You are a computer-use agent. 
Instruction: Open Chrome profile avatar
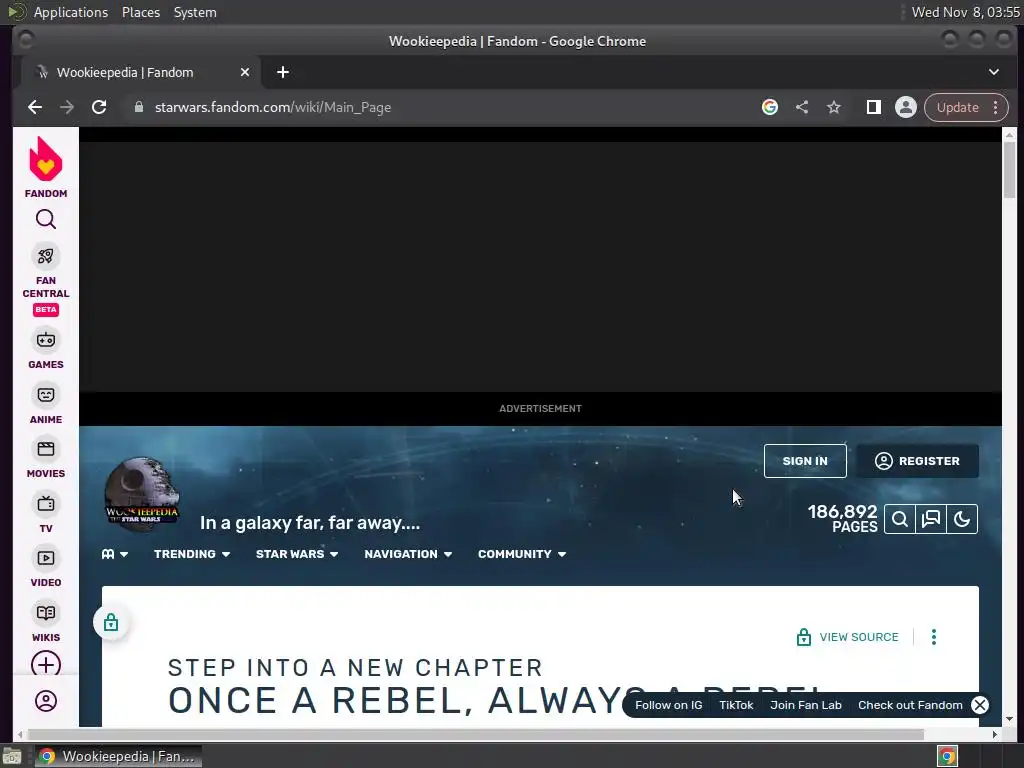pos(906,107)
